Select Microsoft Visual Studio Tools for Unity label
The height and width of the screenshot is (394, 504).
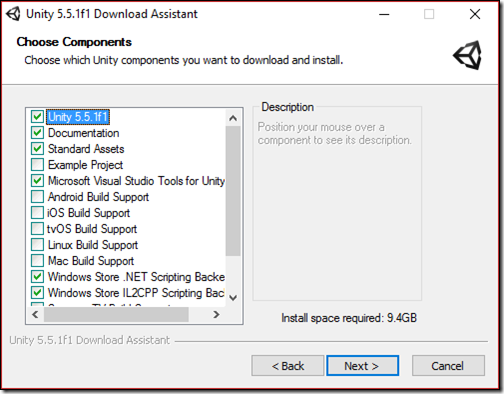(136, 181)
